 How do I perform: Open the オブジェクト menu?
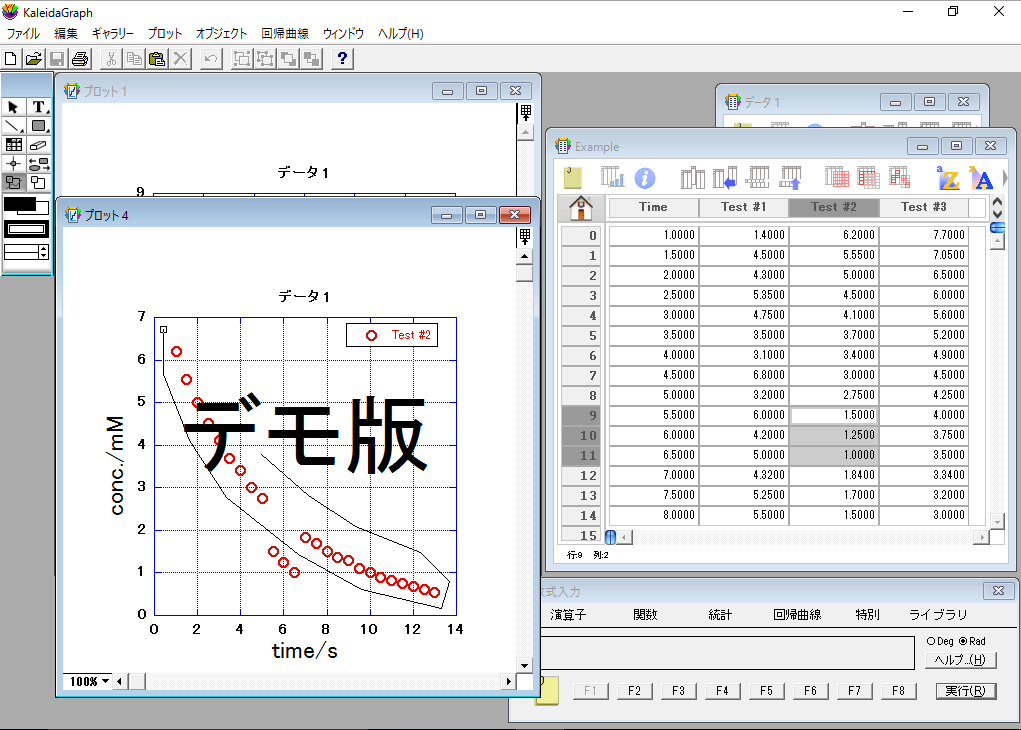pos(221,33)
